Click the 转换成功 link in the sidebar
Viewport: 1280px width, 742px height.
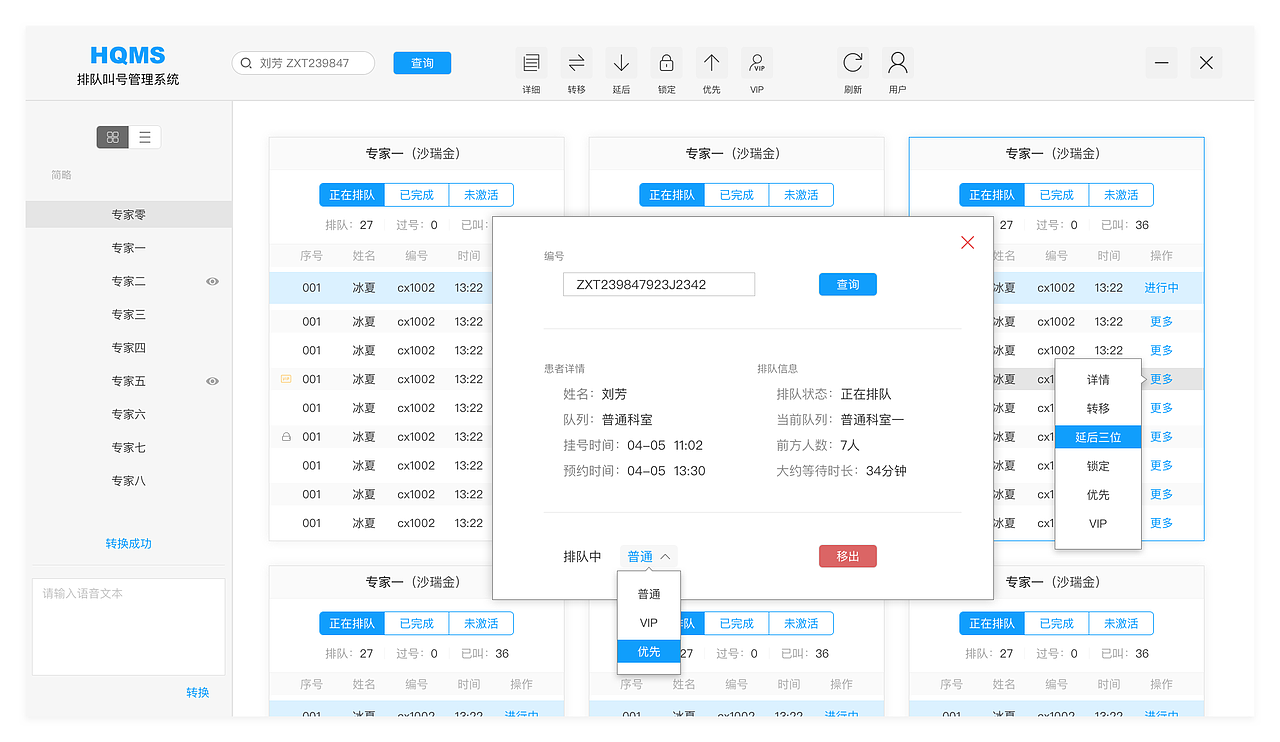128,541
